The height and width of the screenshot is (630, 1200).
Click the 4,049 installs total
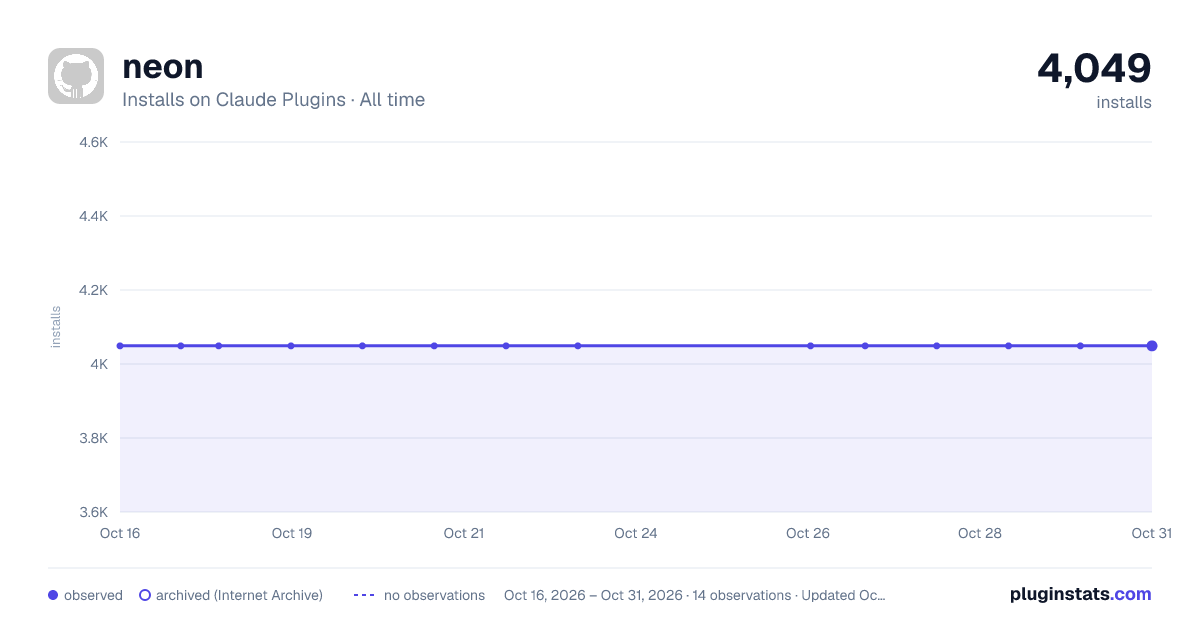(x=1094, y=68)
